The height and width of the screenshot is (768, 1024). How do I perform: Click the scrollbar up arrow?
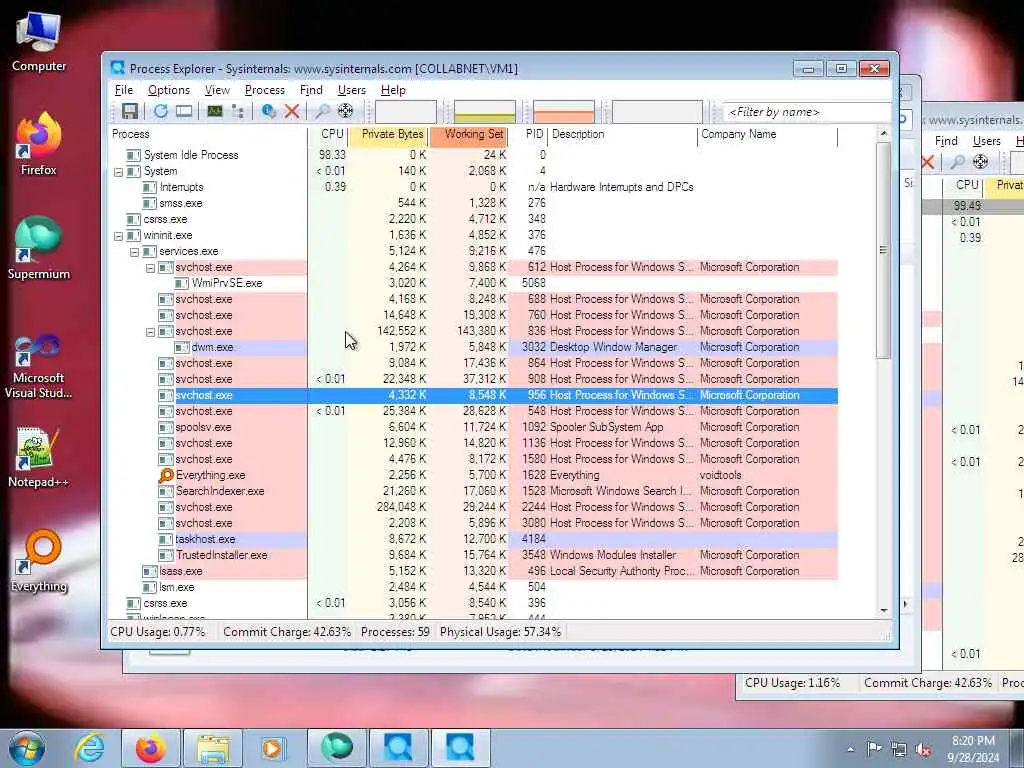click(x=884, y=133)
